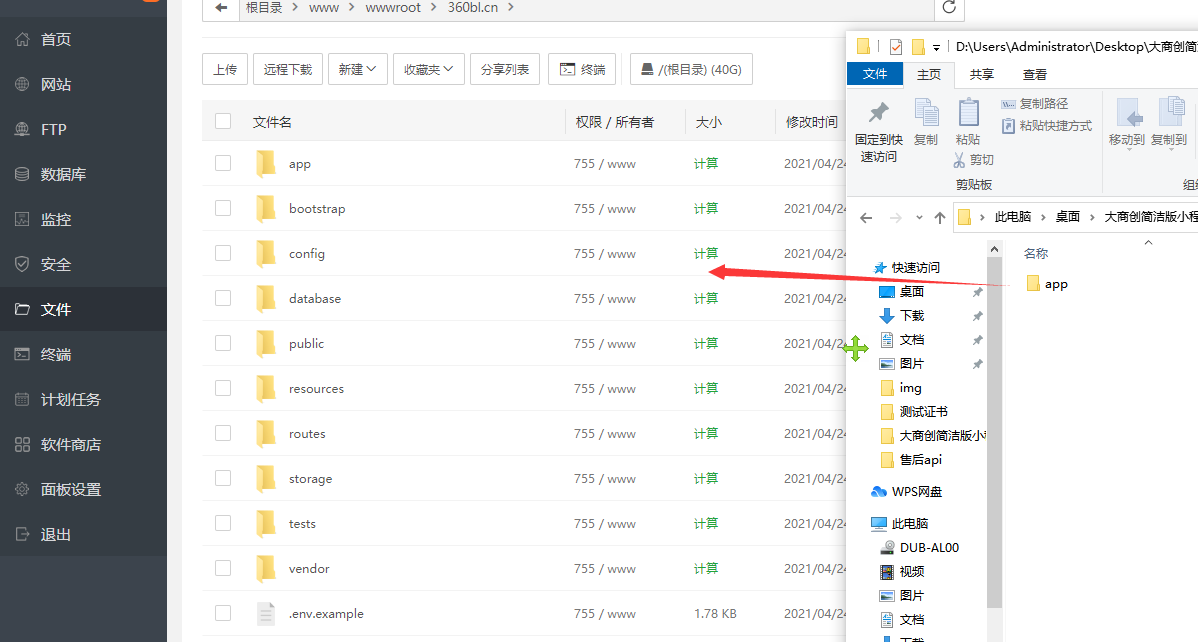Open the 数据库 section in the sidebar
The height and width of the screenshot is (642, 1198).
(x=63, y=175)
